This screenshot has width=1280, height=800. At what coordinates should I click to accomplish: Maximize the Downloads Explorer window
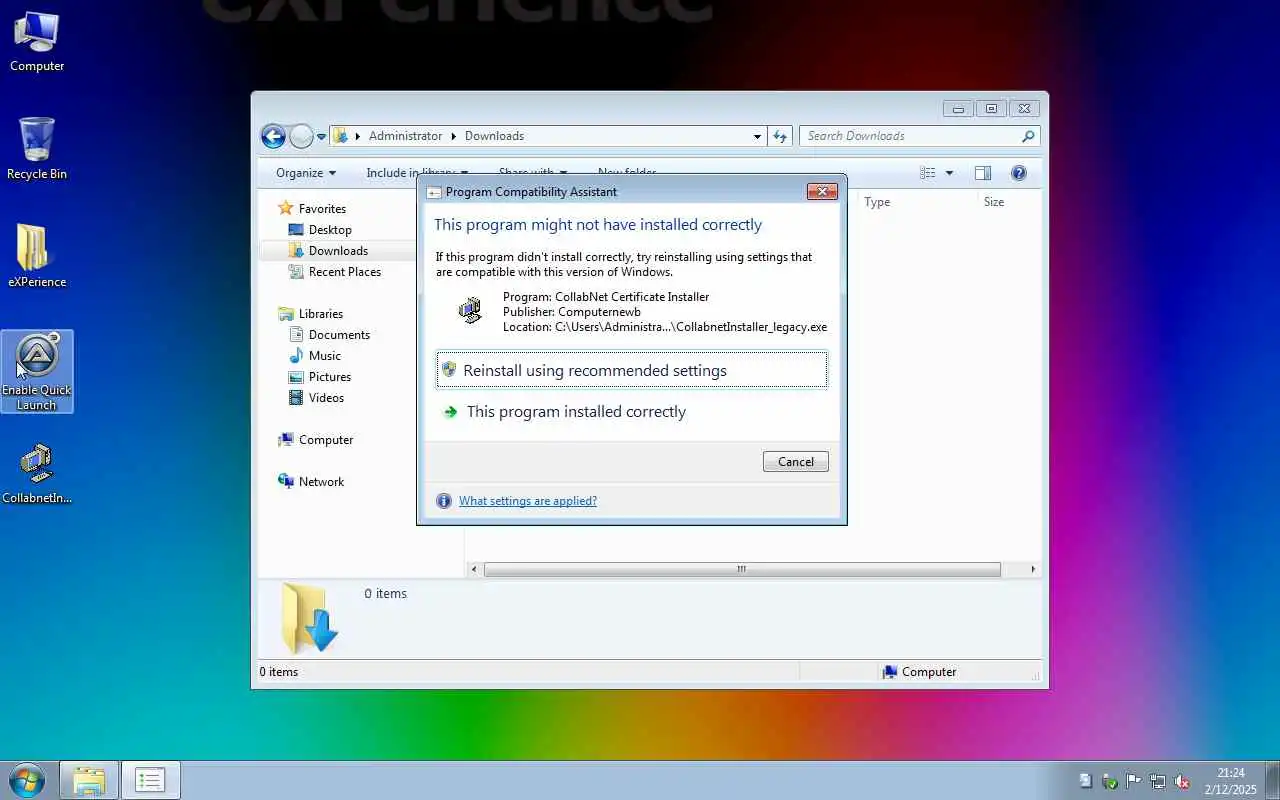[x=991, y=109]
